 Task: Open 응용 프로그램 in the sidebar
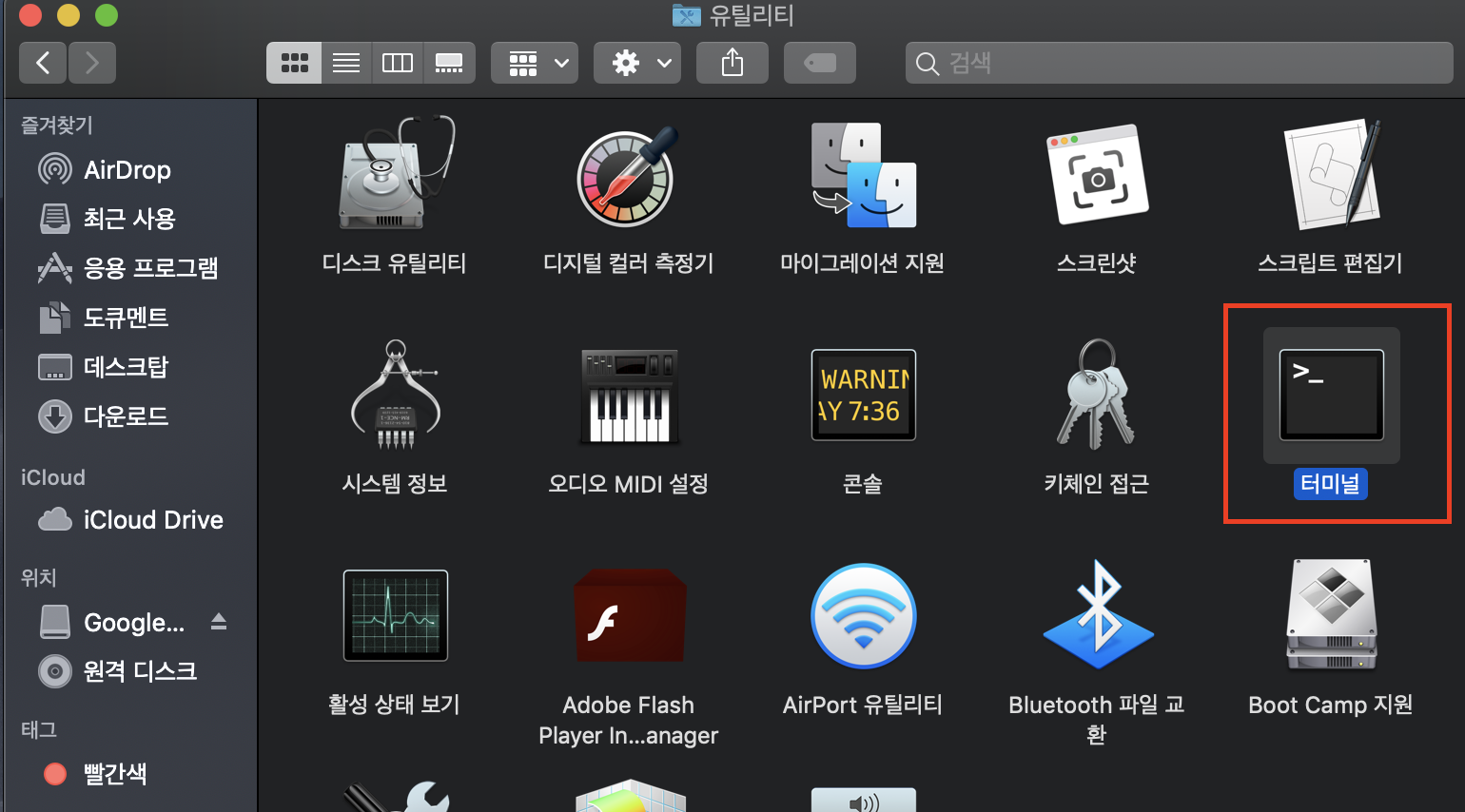129,268
